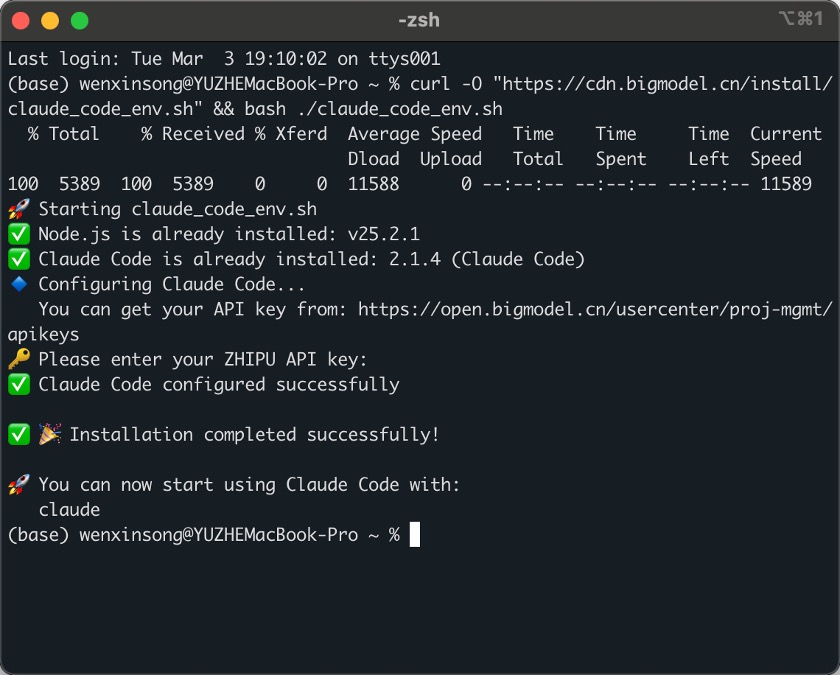Image resolution: width=840 pixels, height=676 pixels.
Task: Click the rocket emoji before "You can now start"
Action: (x=18, y=484)
